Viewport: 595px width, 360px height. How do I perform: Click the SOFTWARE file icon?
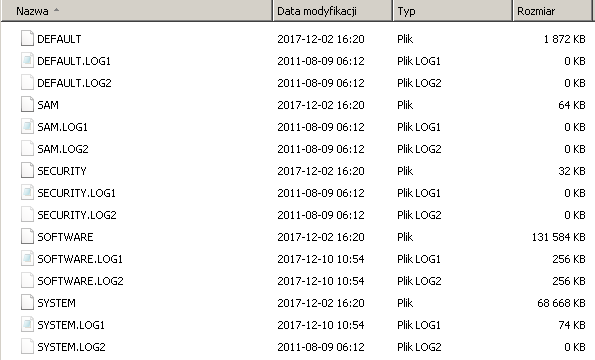(x=27, y=237)
